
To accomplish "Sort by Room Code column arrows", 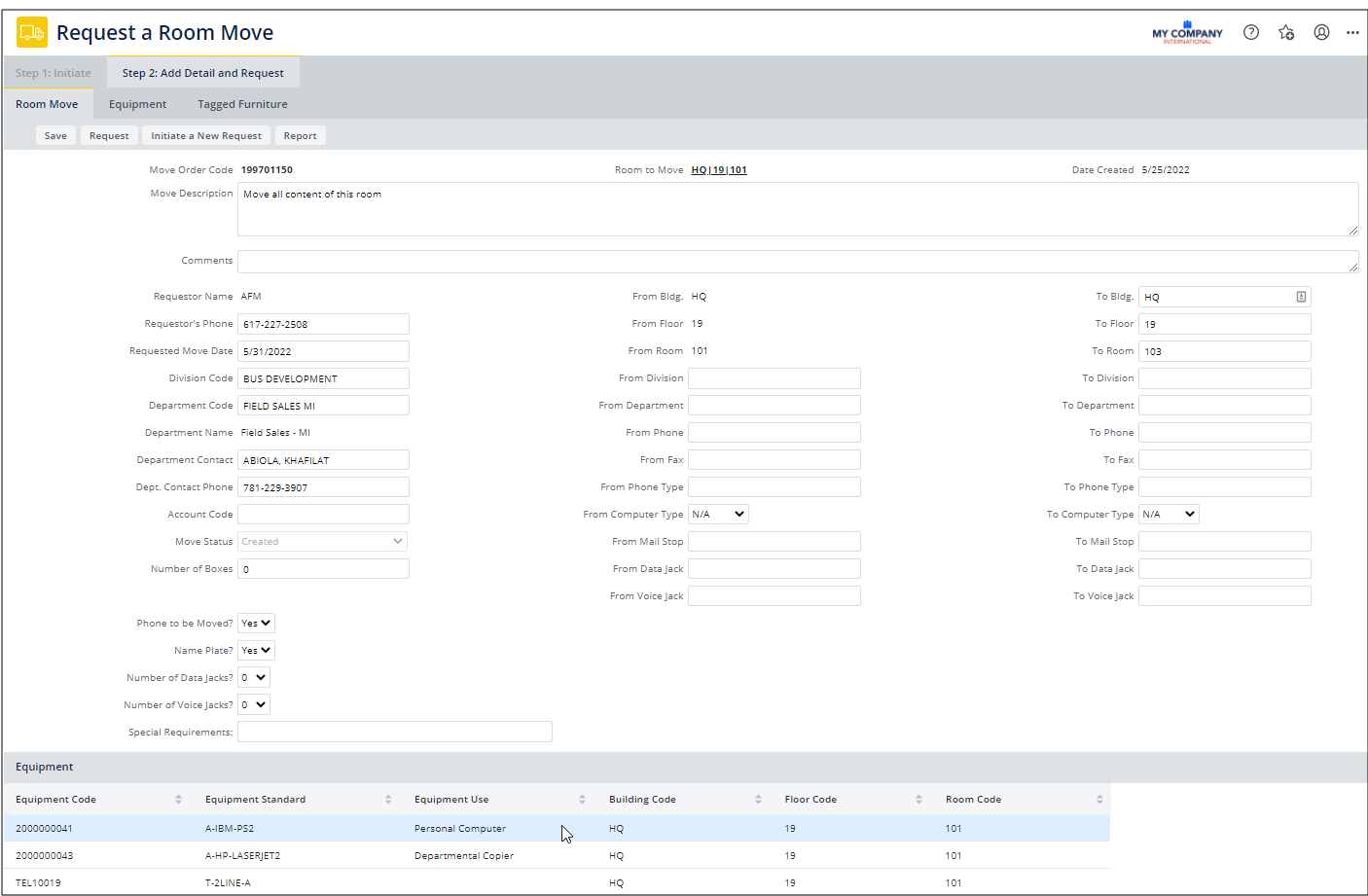I will point(1099,800).
